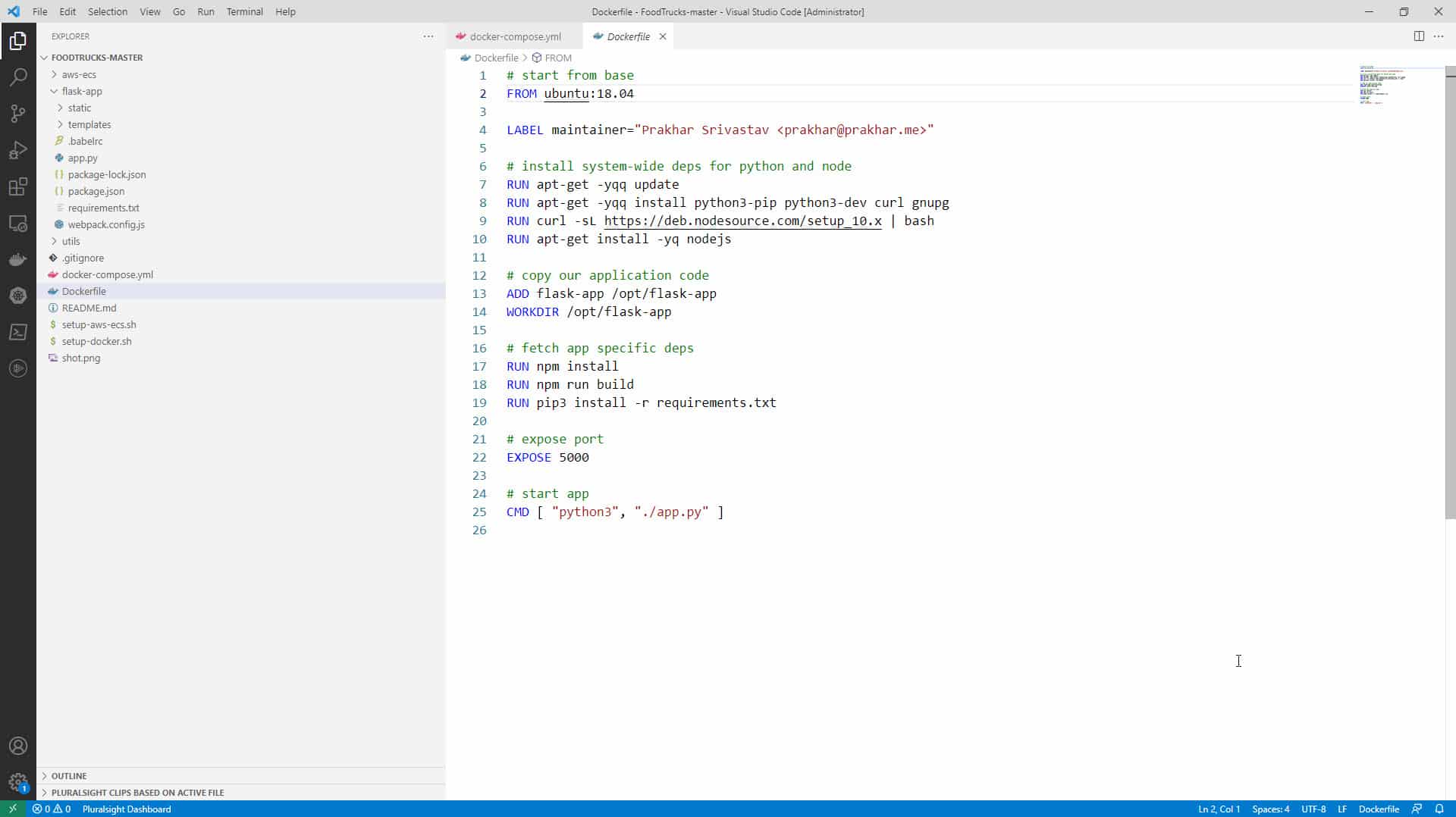Open Run and Debug sidebar icon
This screenshot has width=1456, height=817.
tap(18, 150)
